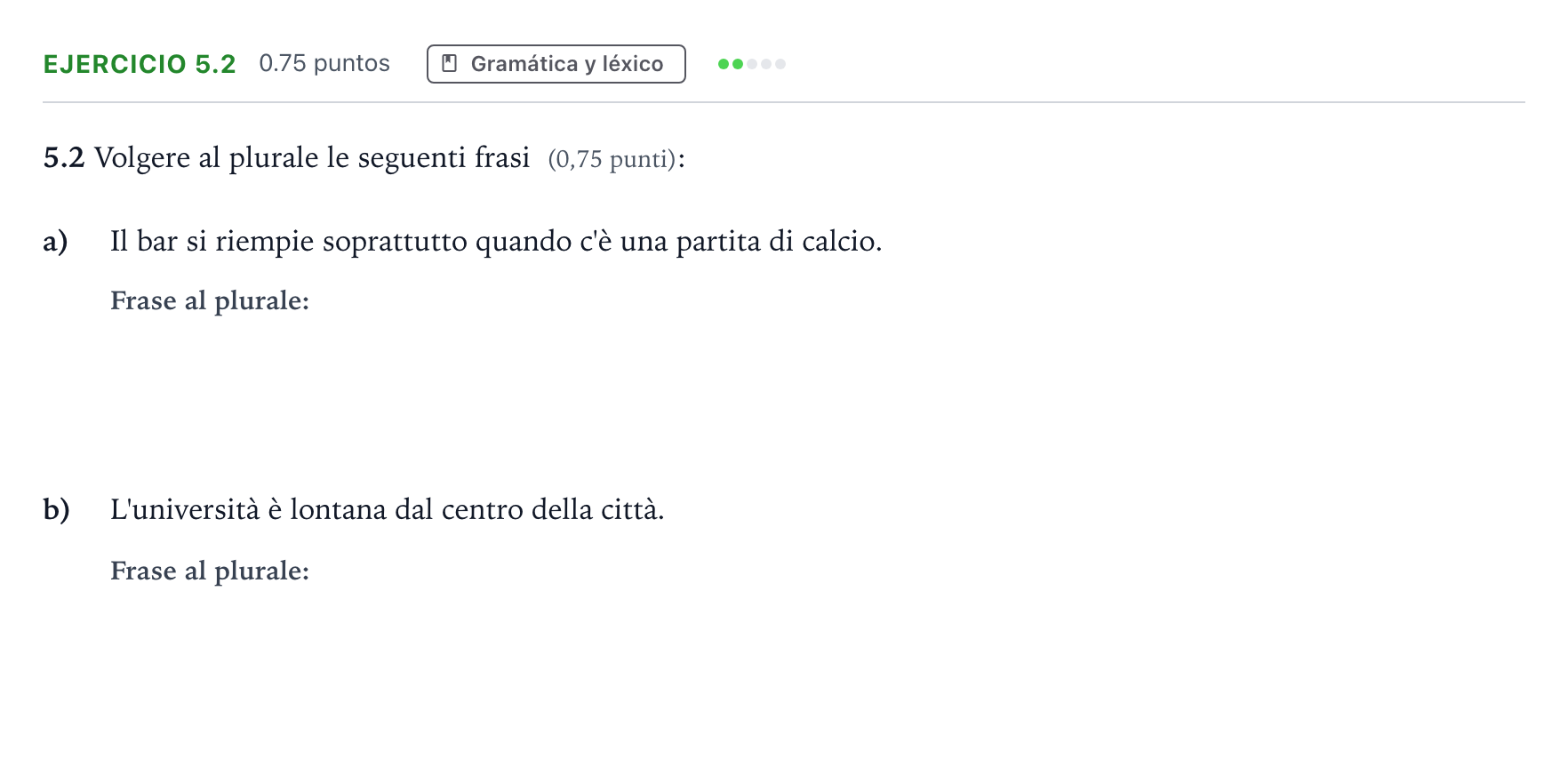This screenshot has height=775, width=1568.
Task: Click the b) item marker
Action: [56, 510]
